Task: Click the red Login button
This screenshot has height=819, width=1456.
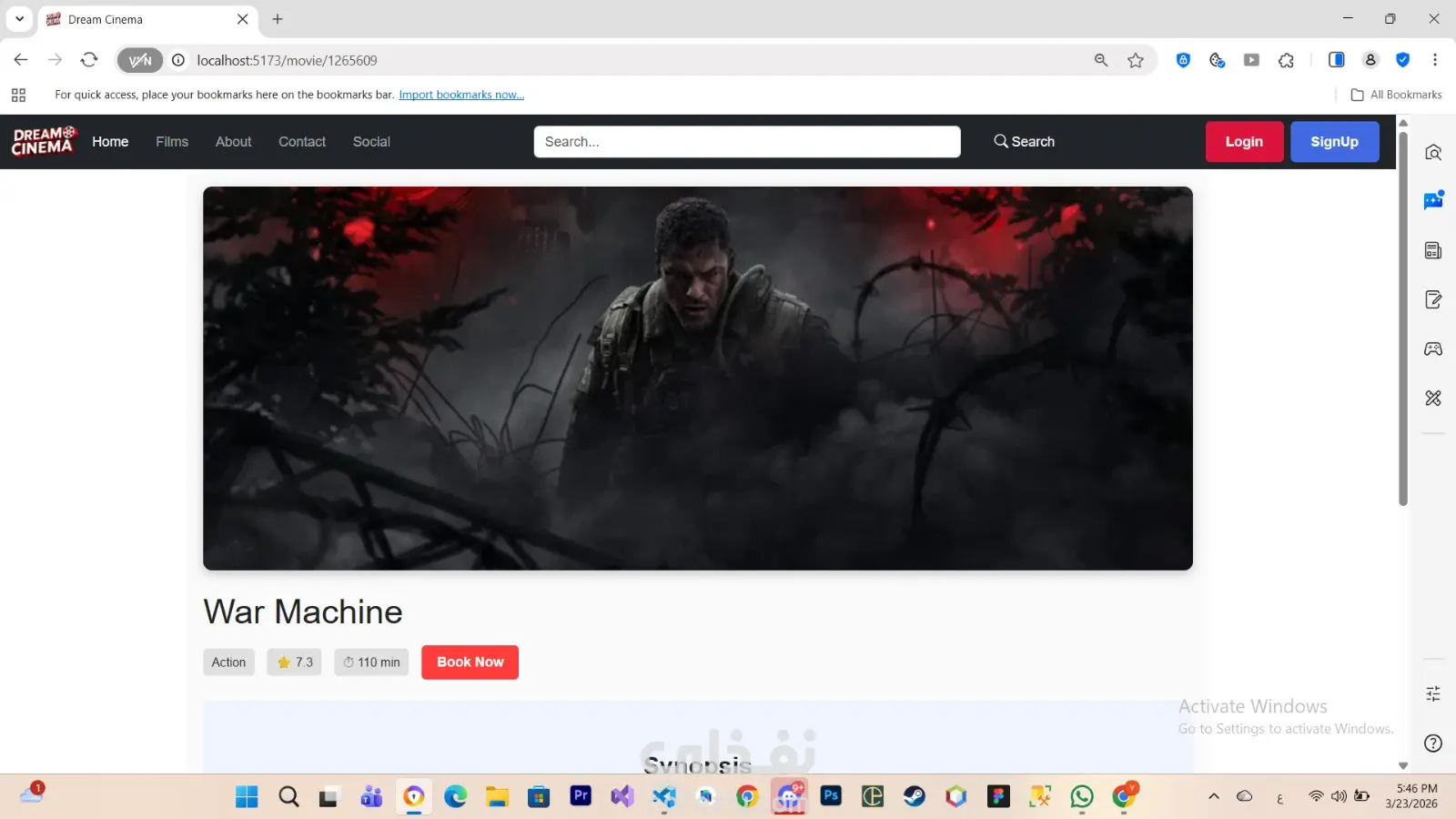Action: click(1244, 142)
